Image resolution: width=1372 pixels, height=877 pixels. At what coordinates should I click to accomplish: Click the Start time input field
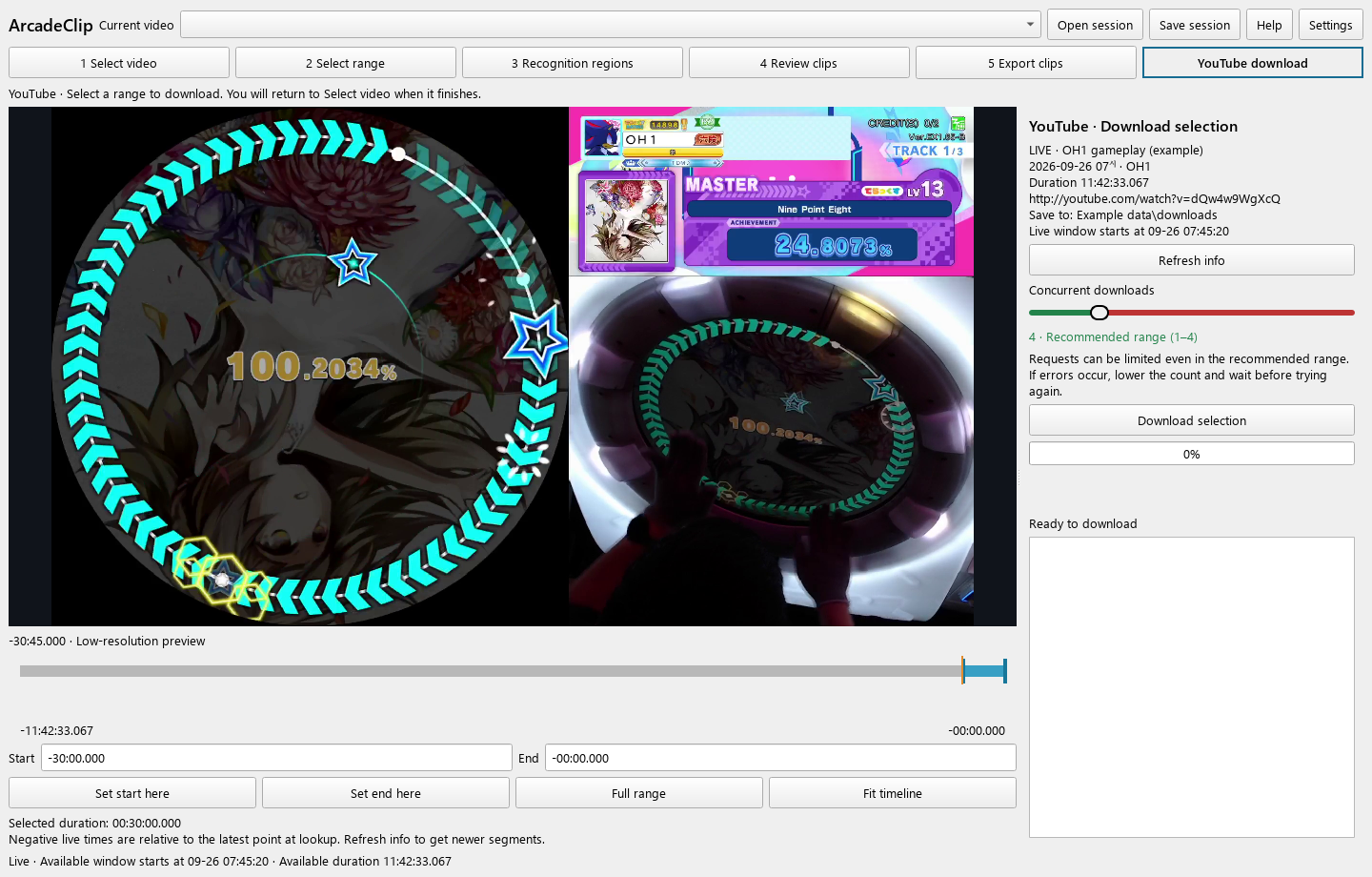click(x=276, y=758)
